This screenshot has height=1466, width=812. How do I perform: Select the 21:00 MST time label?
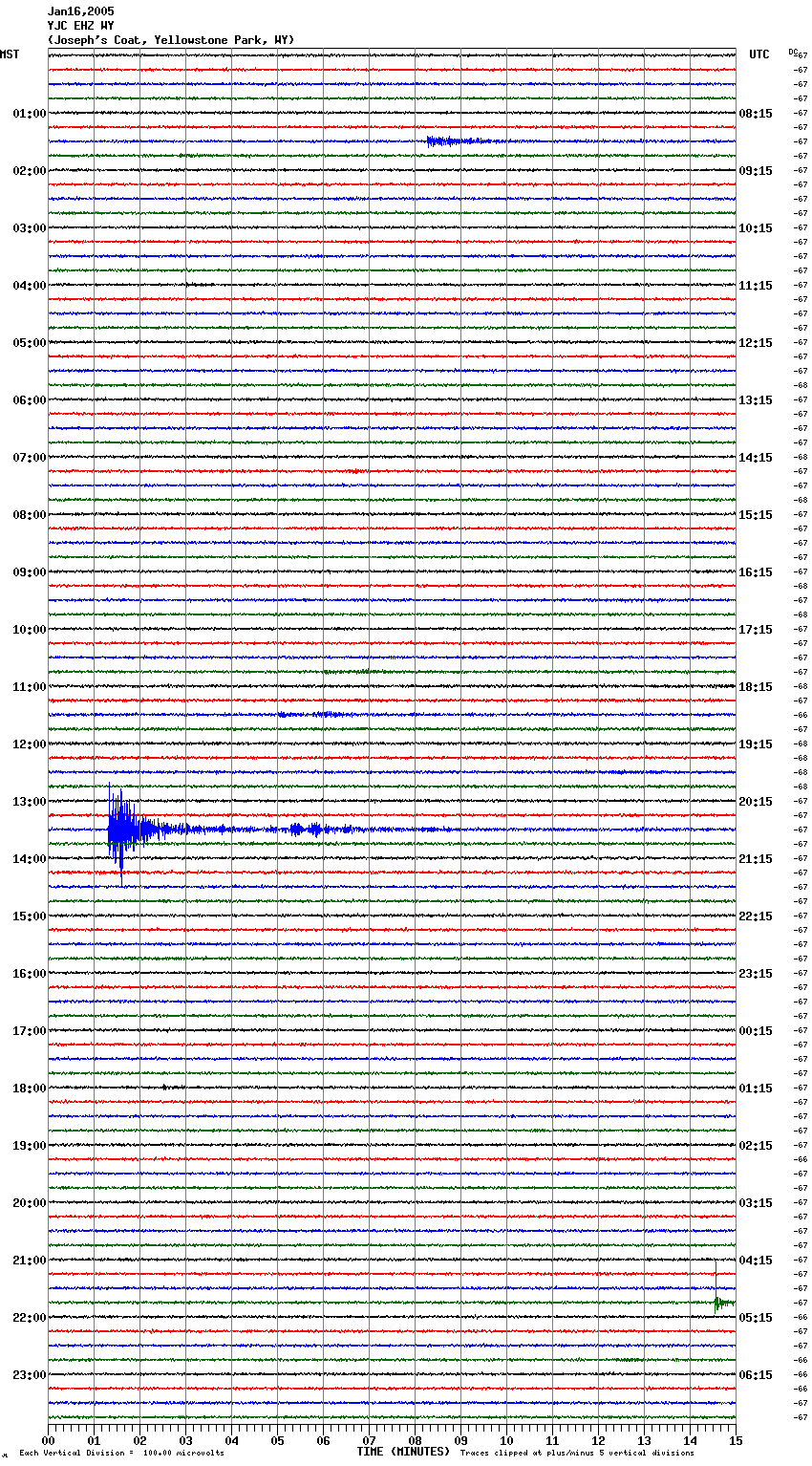click(30, 1261)
